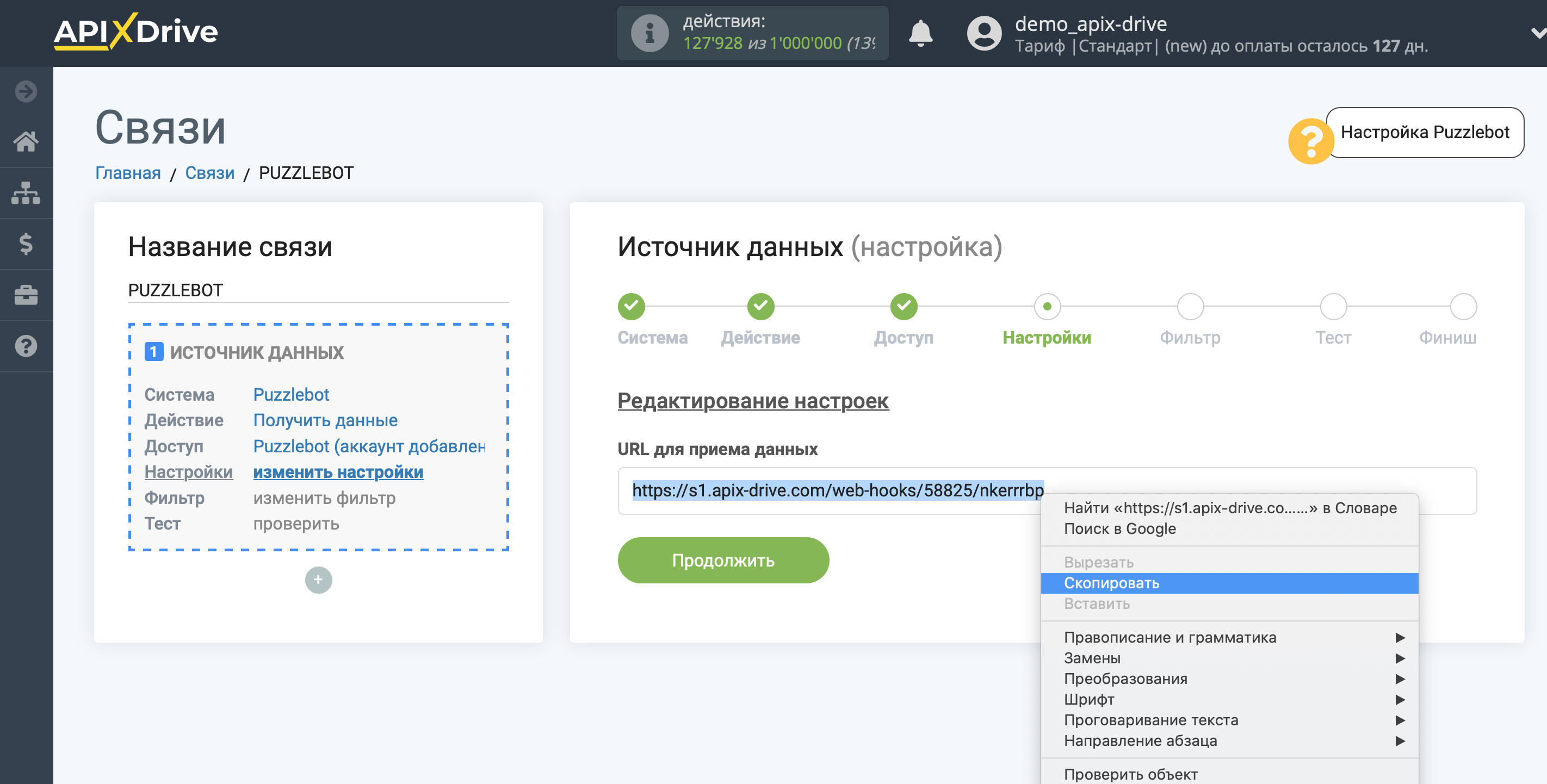Click the info icon in actions counter
1547x784 pixels.
click(649, 33)
